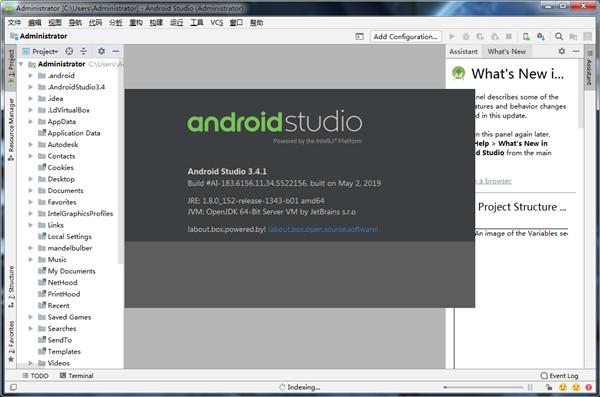
Task: Click the What's New panel scrollbar
Action: [x=580, y=94]
